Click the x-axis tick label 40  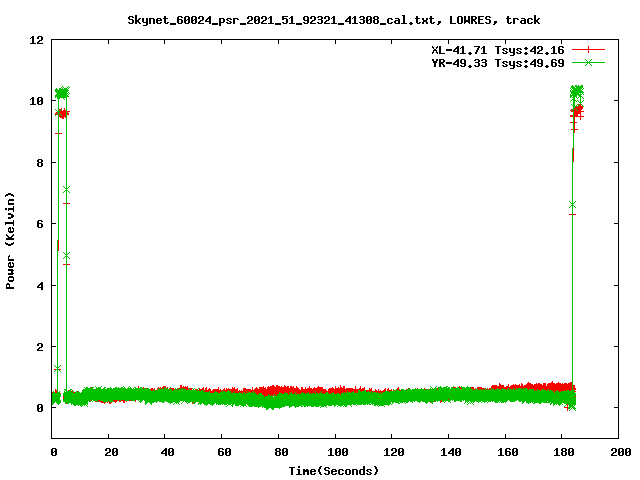click(168, 452)
